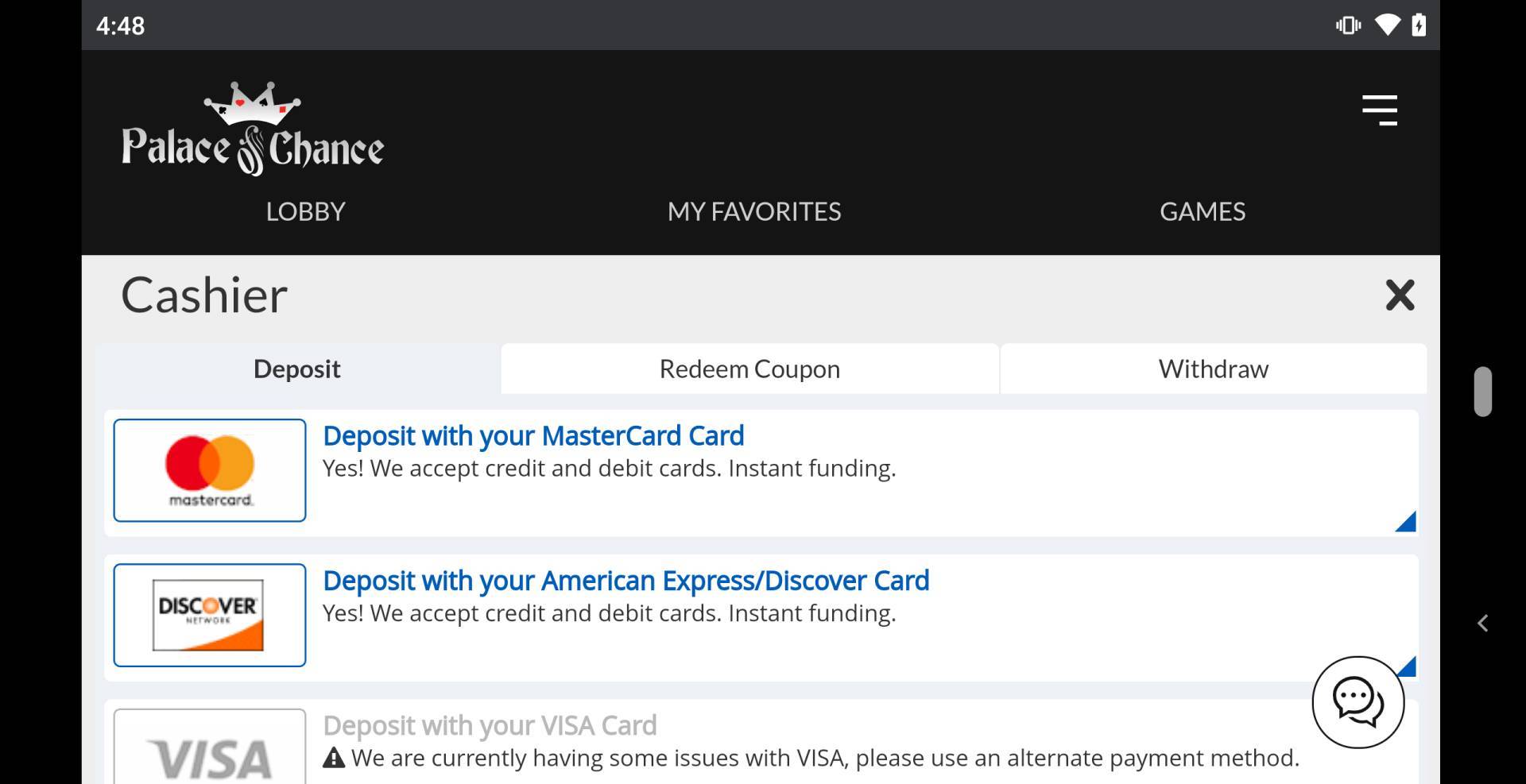The height and width of the screenshot is (784, 1526).
Task: Click the Discover Network logo thumbnail
Action: tap(210, 615)
